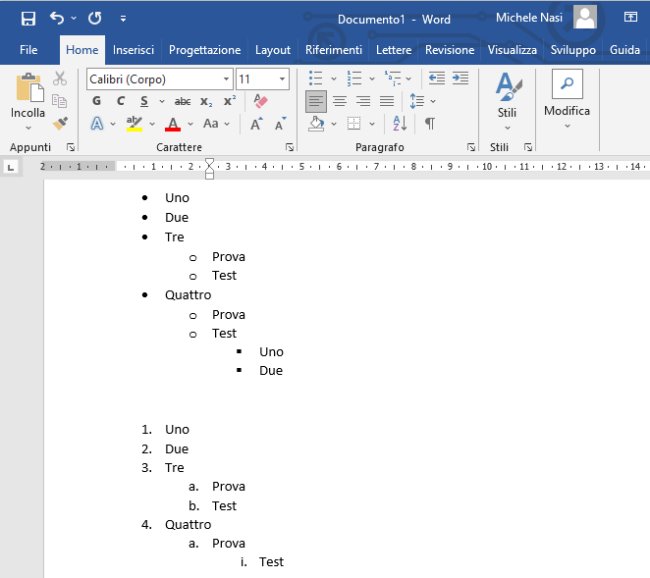Expand the bullet list style dropdown arrow
This screenshot has width=650, height=578.
point(334,78)
